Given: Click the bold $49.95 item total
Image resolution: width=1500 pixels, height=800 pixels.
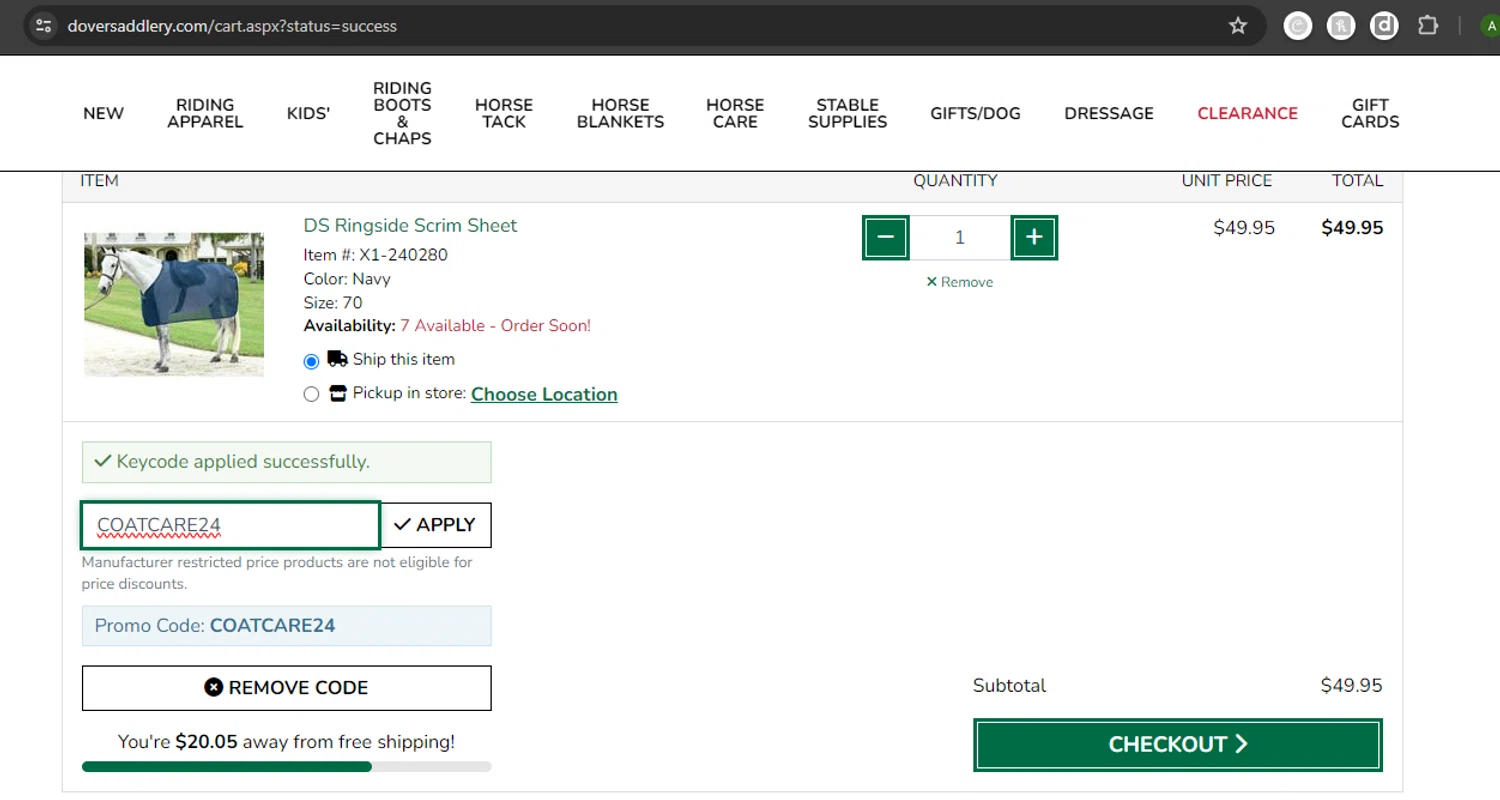Looking at the screenshot, I should [1352, 228].
